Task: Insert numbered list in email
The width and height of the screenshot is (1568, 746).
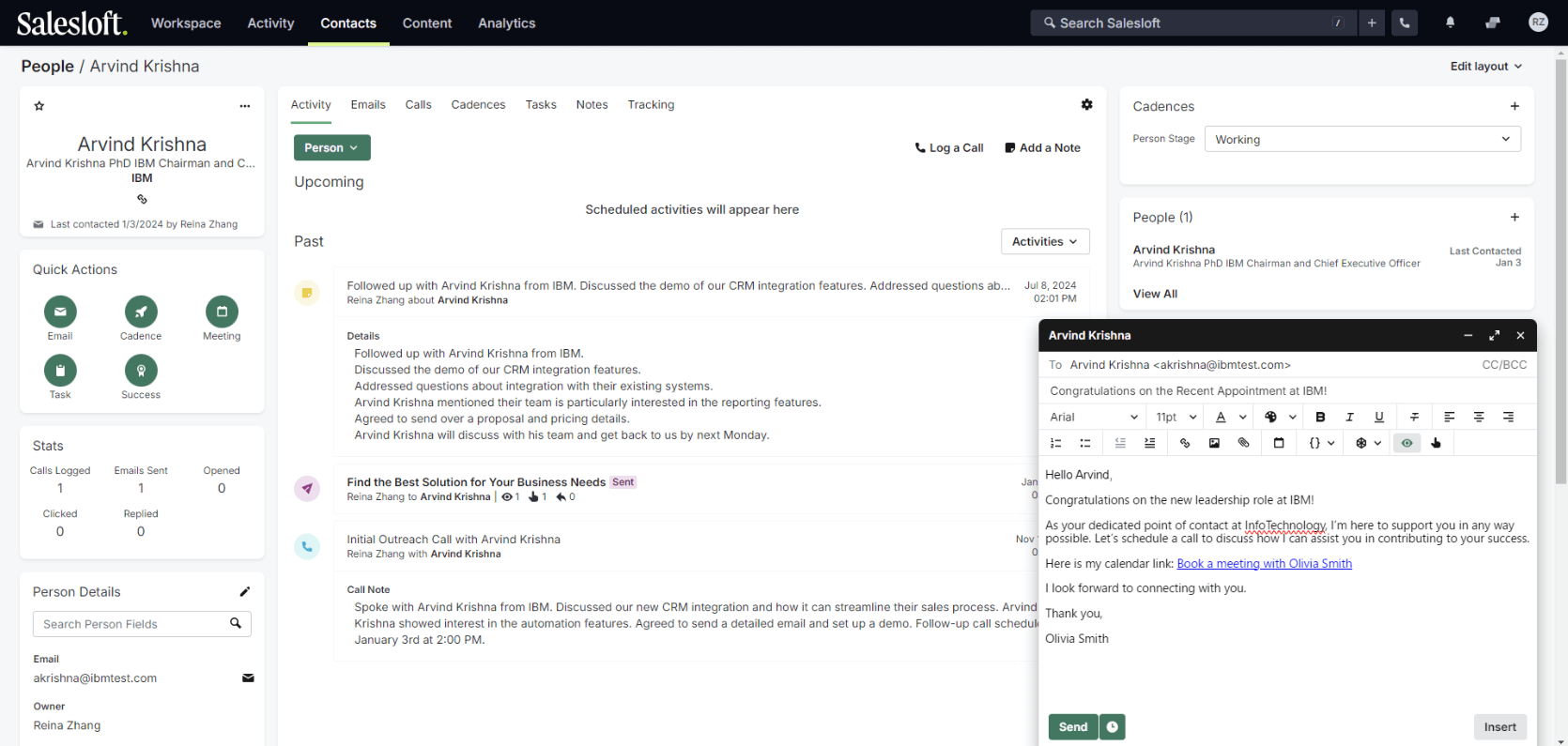Action: pos(1055,443)
